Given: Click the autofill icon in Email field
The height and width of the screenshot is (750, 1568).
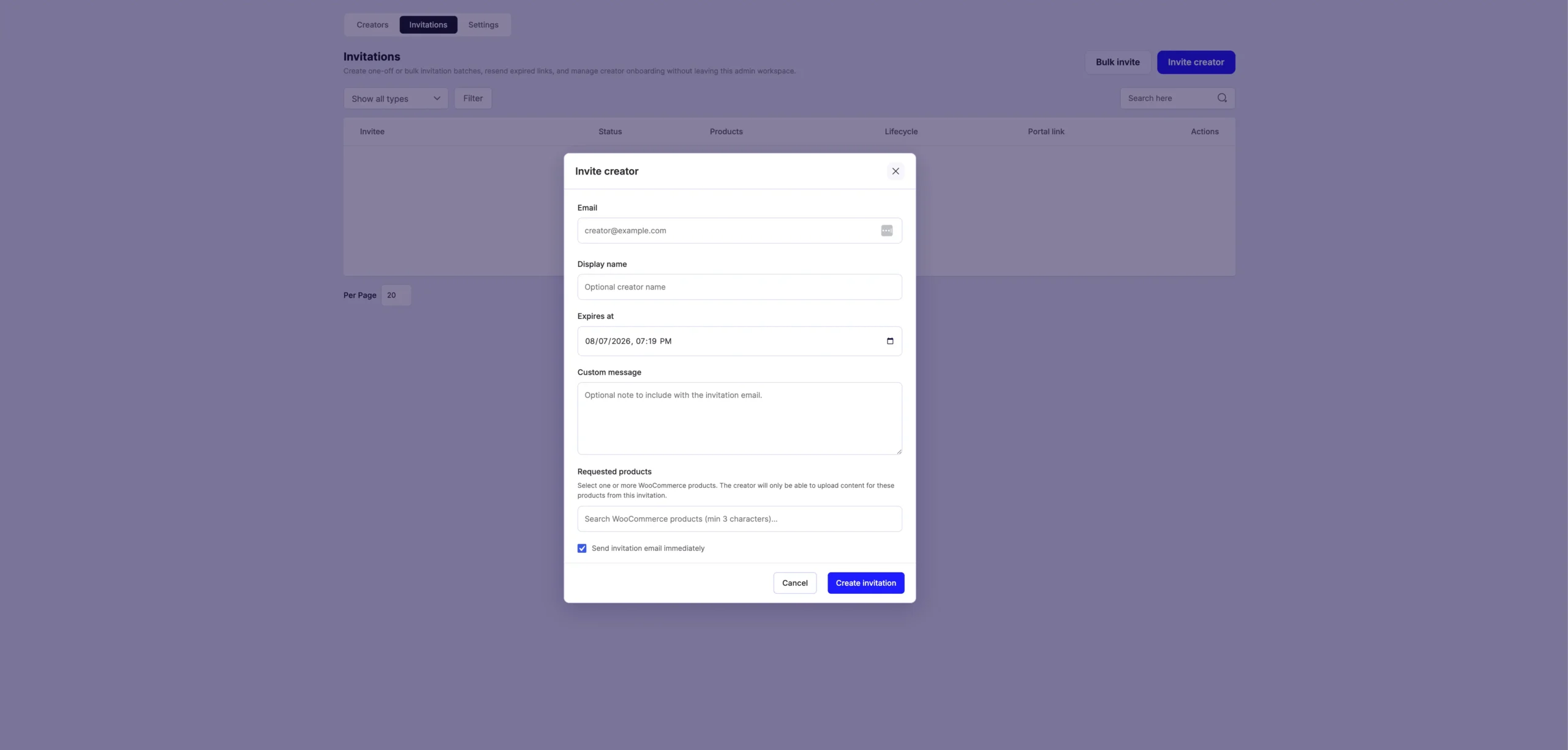Looking at the screenshot, I should click(887, 231).
